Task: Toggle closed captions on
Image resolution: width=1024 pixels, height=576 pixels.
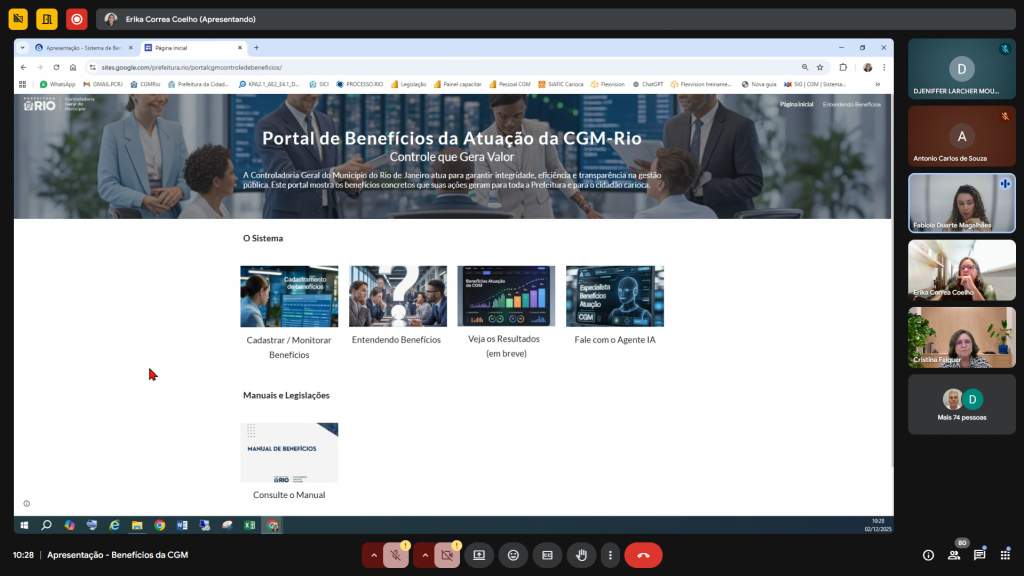Action: point(547,555)
